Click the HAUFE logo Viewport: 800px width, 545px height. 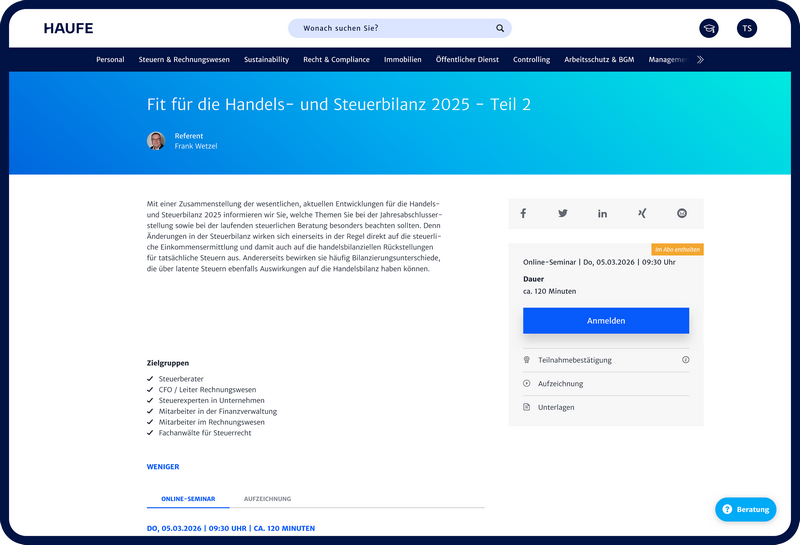(68, 28)
